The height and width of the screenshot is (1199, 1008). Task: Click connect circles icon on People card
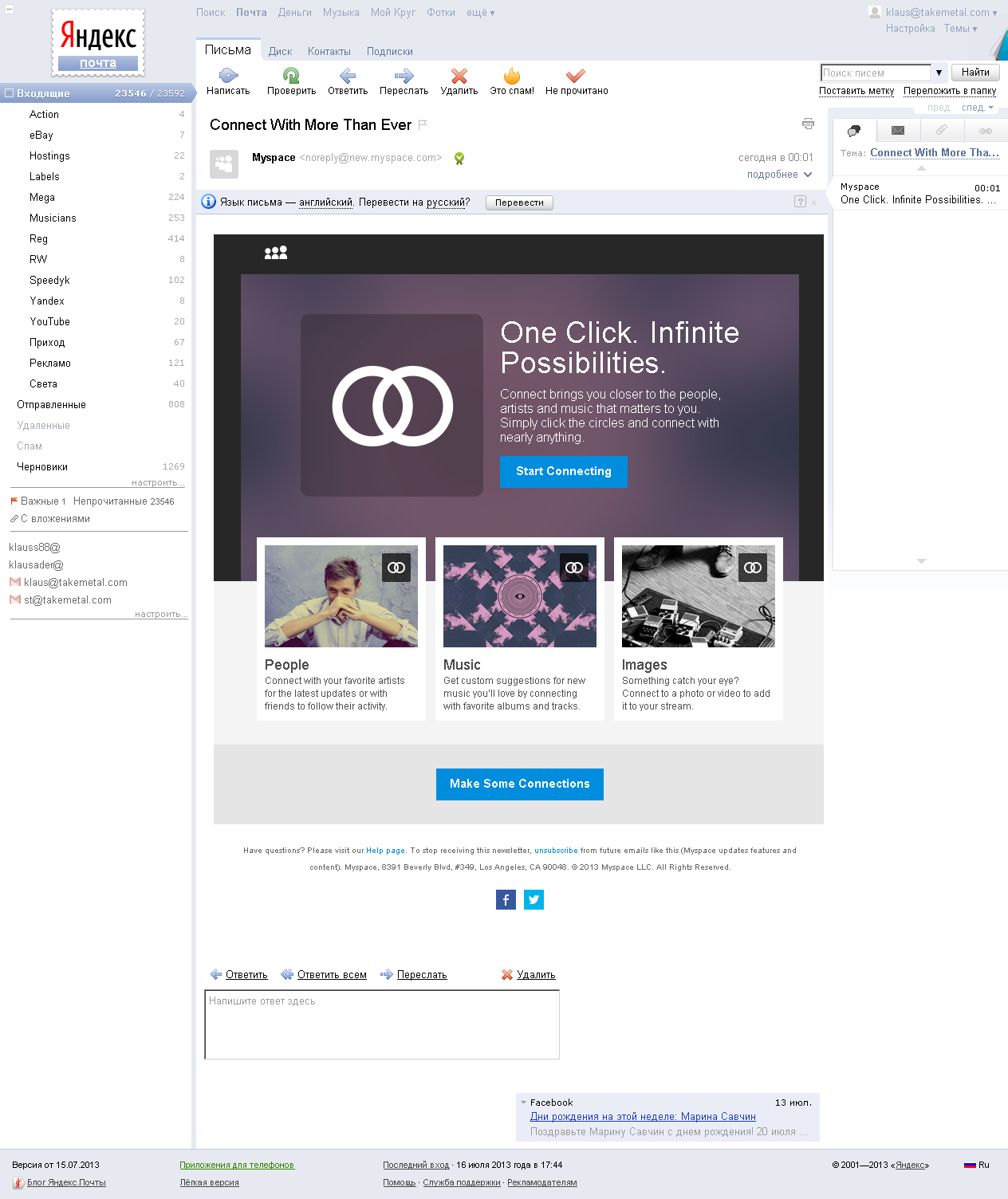click(x=396, y=568)
